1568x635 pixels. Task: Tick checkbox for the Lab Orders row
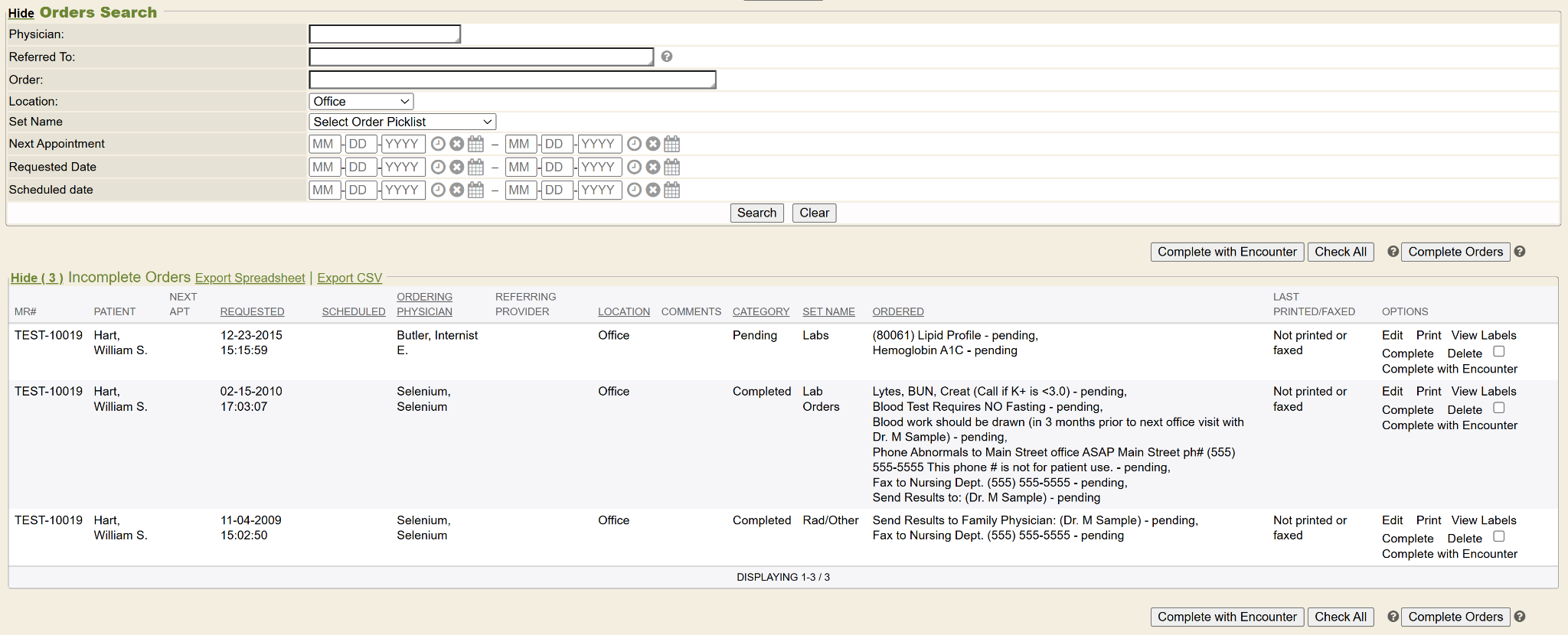pyautogui.click(x=1499, y=409)
